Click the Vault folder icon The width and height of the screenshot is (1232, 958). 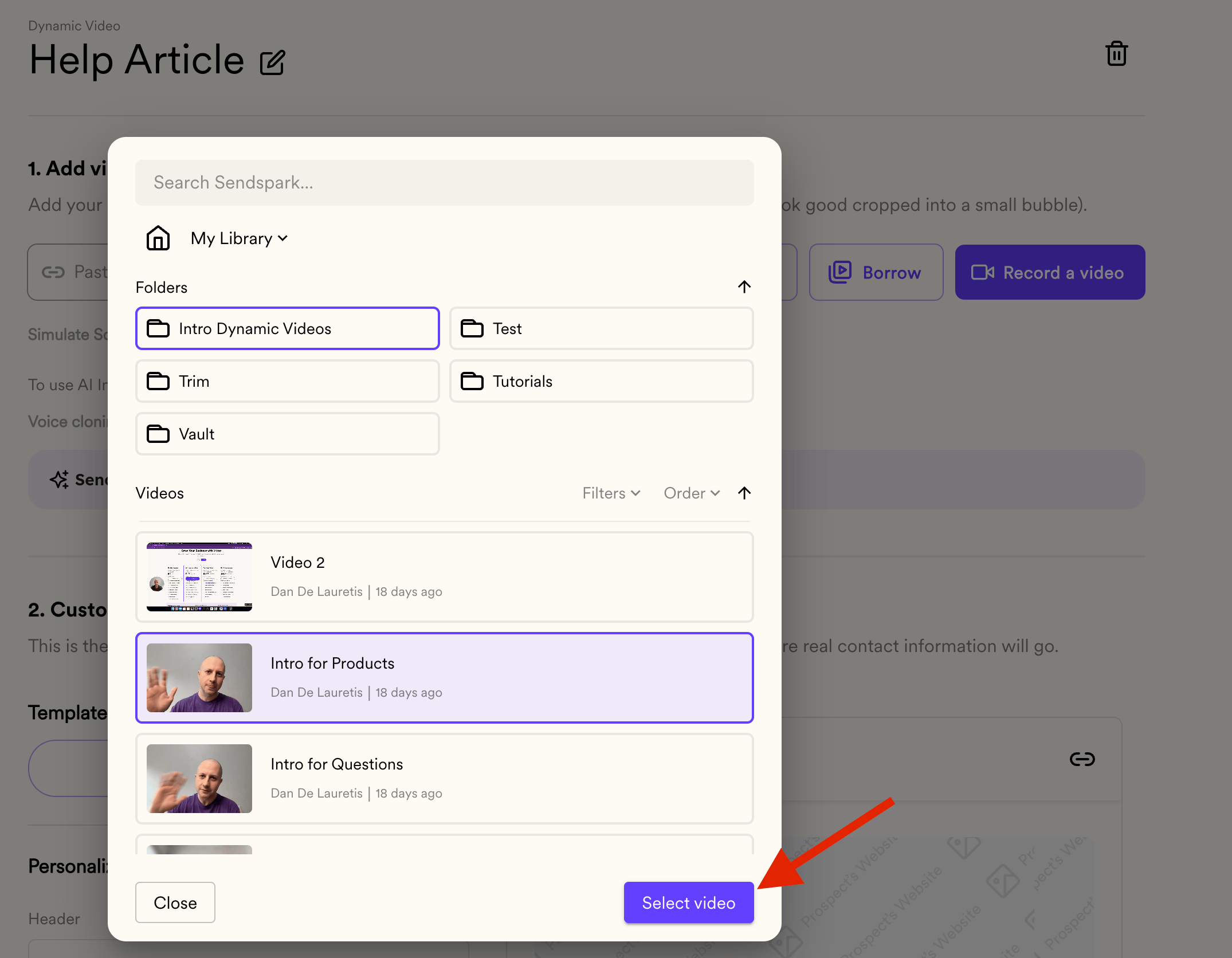click(x=158, y=434)
